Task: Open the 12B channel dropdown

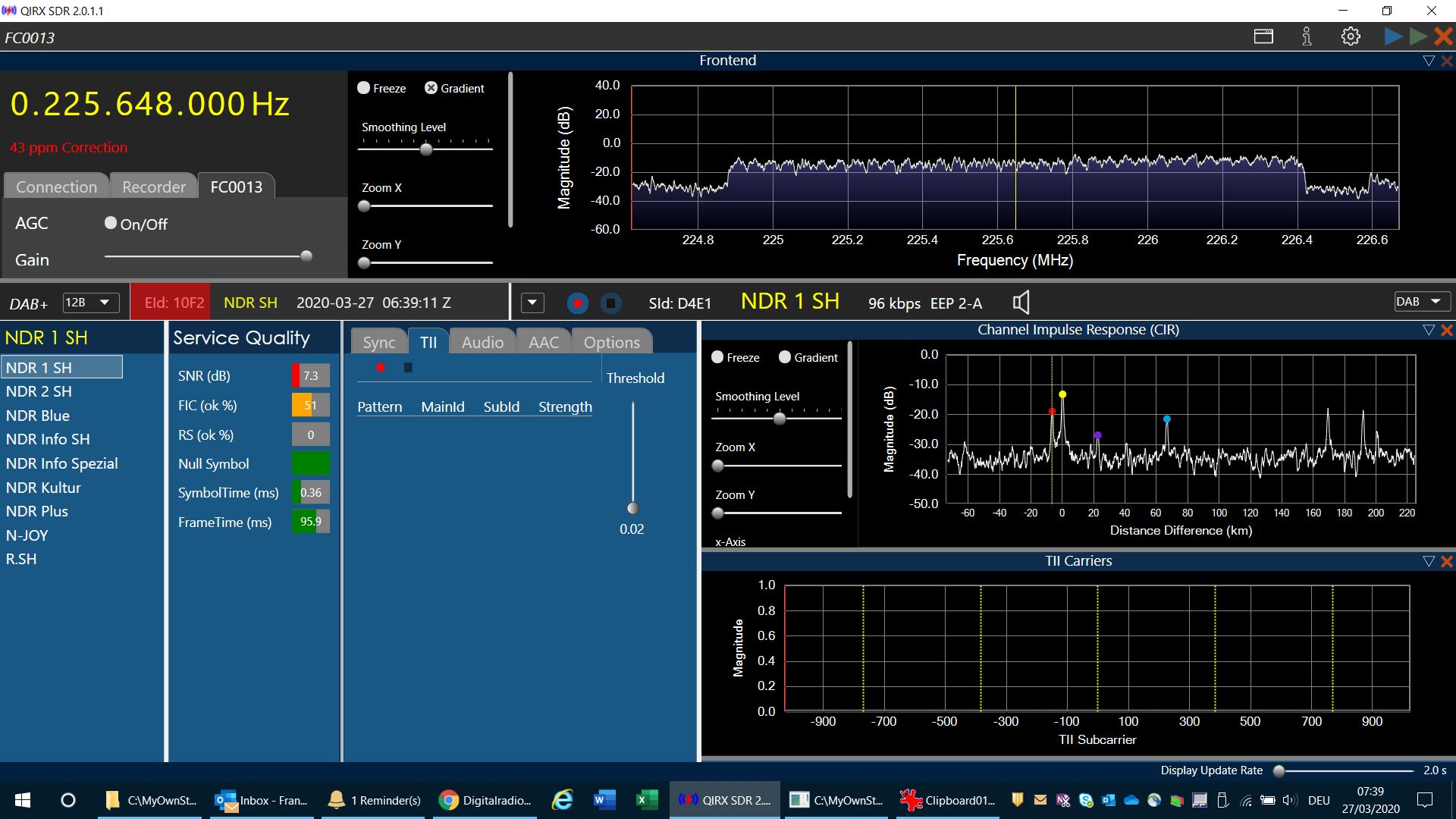Action: pyautogui.click(x=91, y=303)
